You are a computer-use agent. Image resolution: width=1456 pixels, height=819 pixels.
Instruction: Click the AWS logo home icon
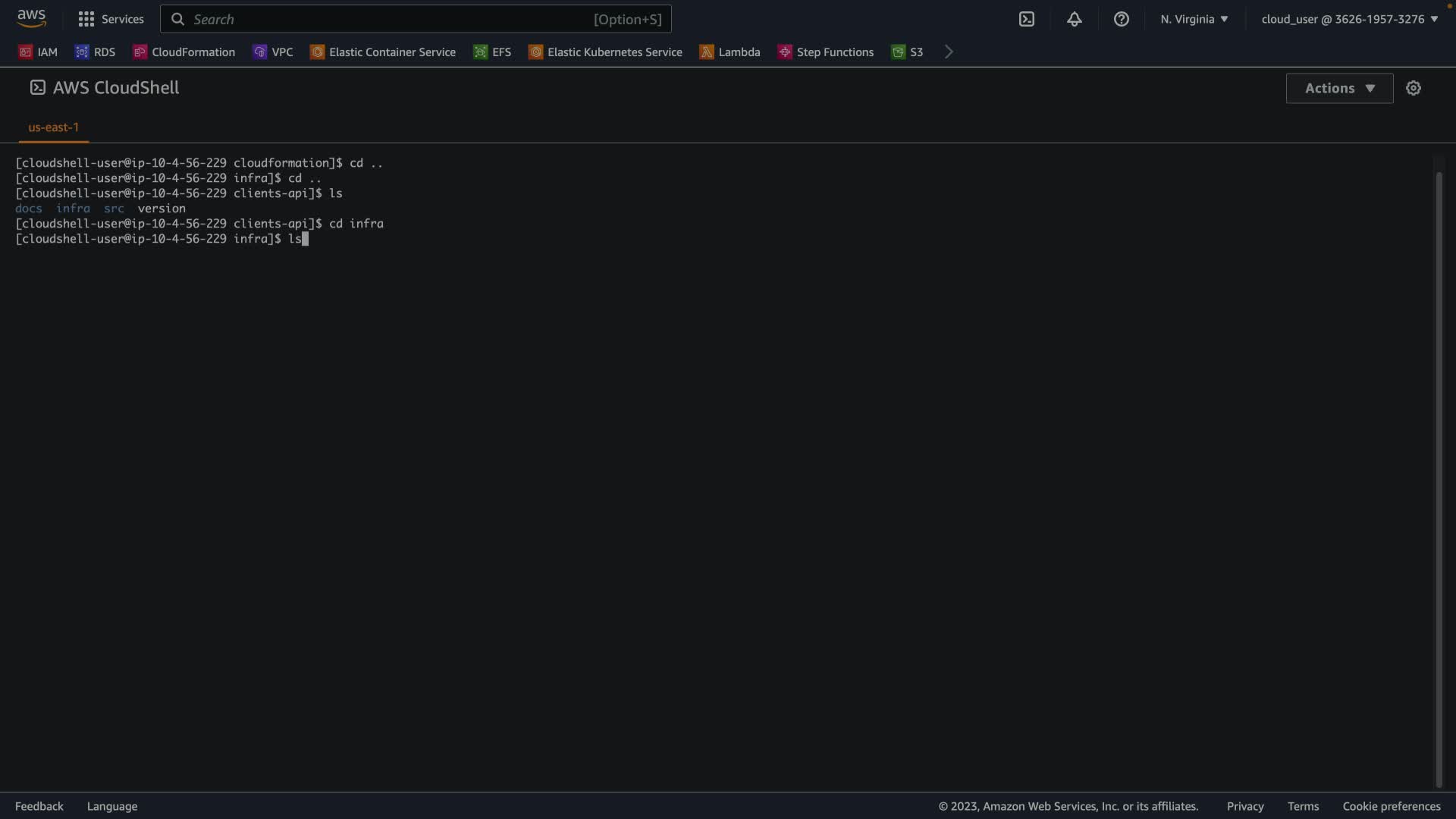[31, 18]
